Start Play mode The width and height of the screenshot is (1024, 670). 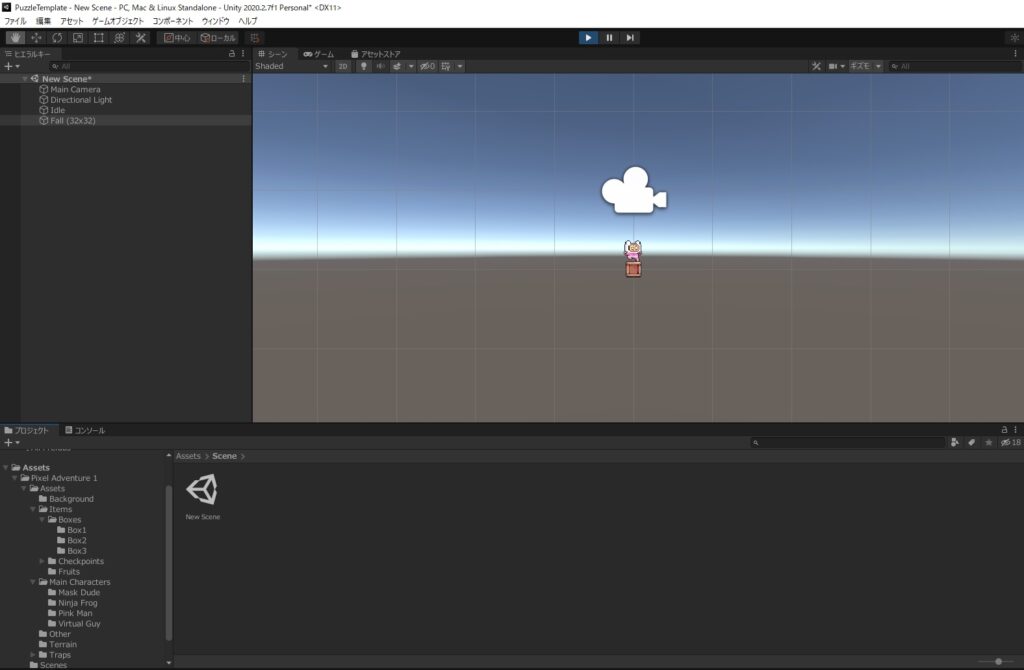[x=588, y=38]
